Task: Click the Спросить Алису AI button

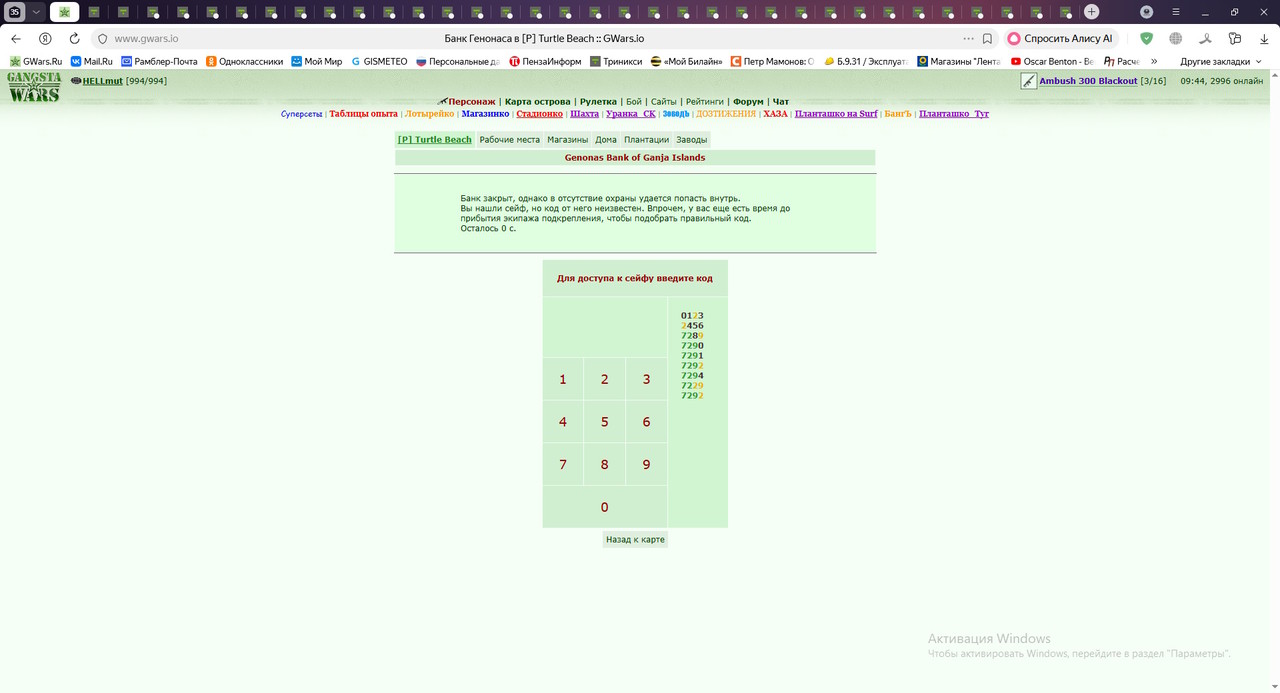Action: [1061, 38]
